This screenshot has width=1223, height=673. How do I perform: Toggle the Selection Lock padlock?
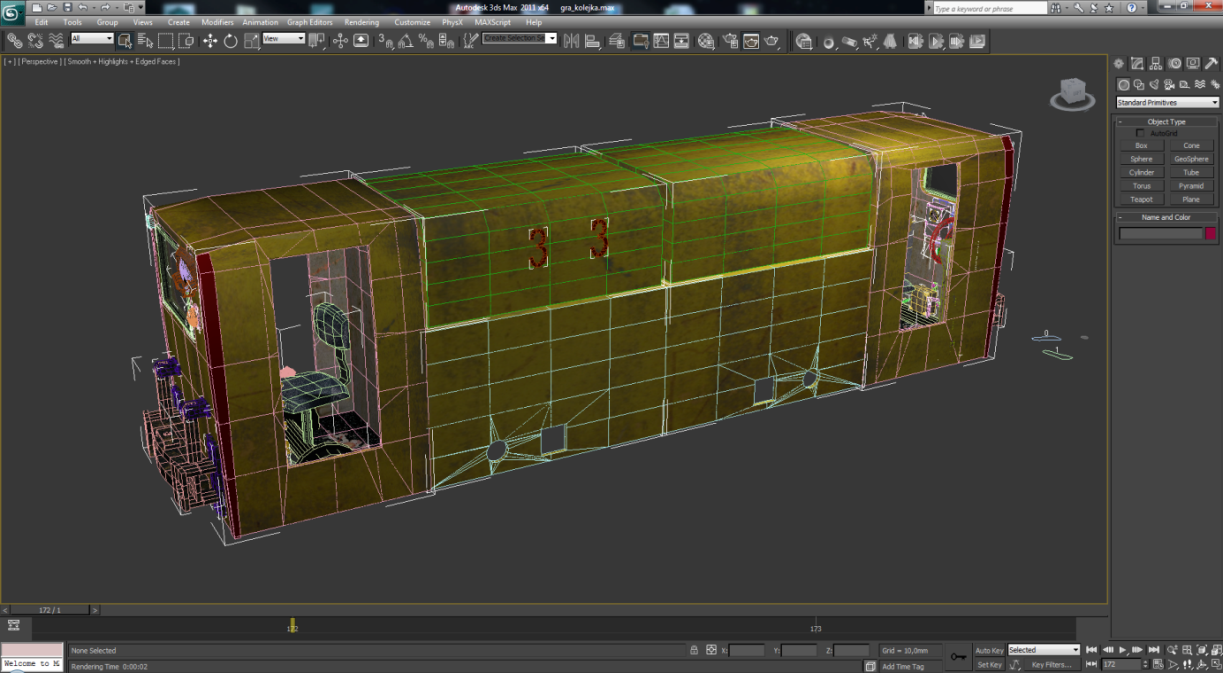click(x=694, y=650)
